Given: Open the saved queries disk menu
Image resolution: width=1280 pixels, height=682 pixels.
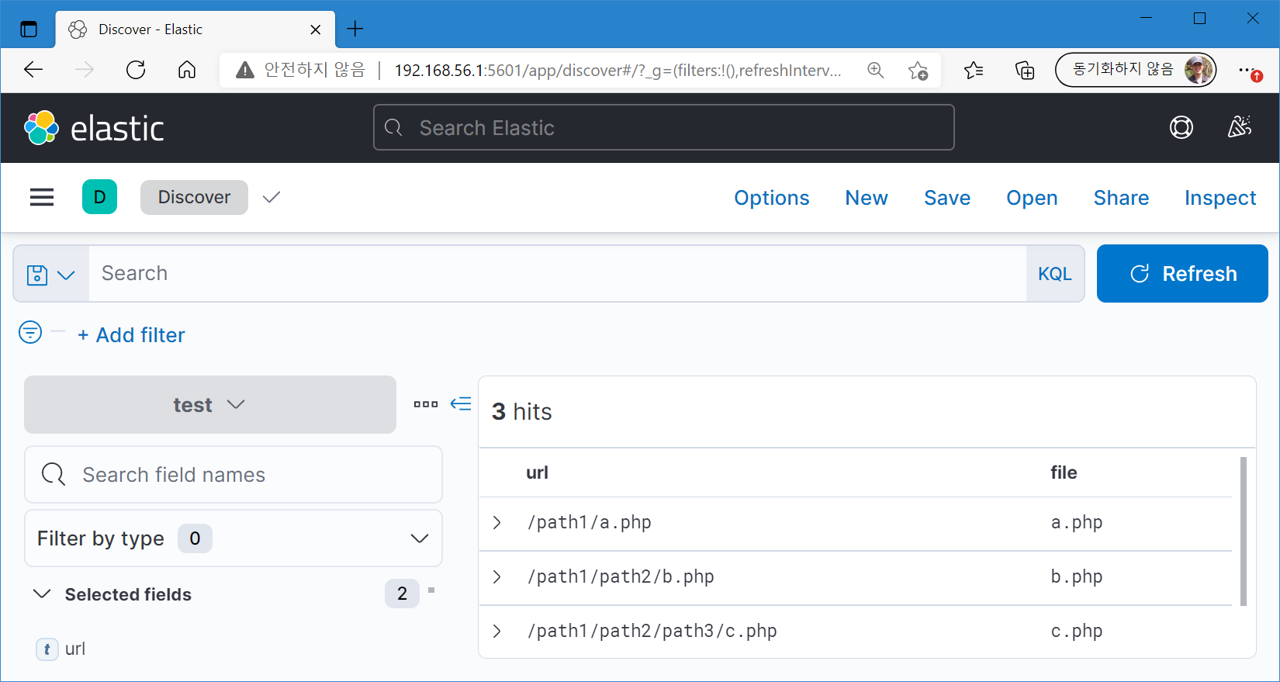Looking at the screenshot, I should click(51, 274).
